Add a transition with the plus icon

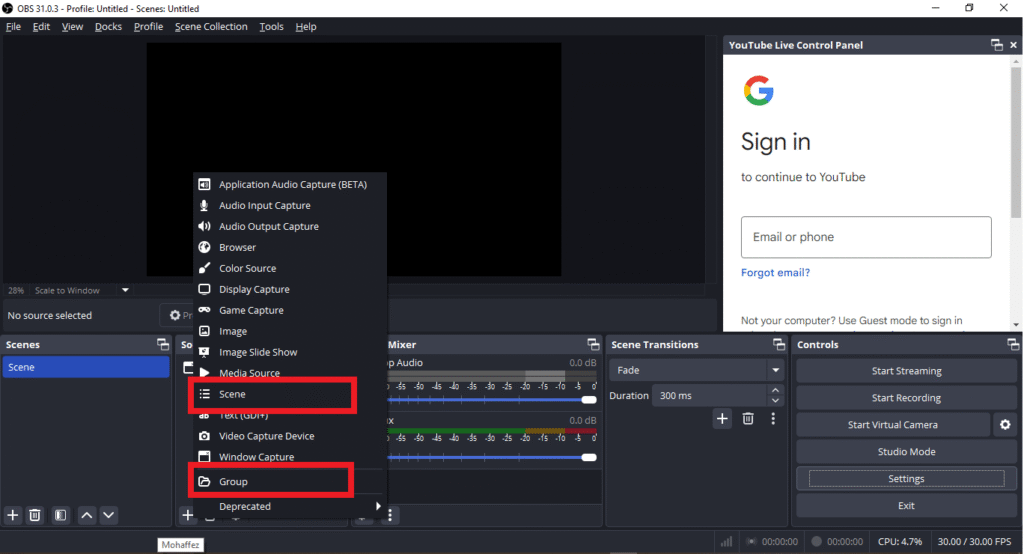(722, 418)
